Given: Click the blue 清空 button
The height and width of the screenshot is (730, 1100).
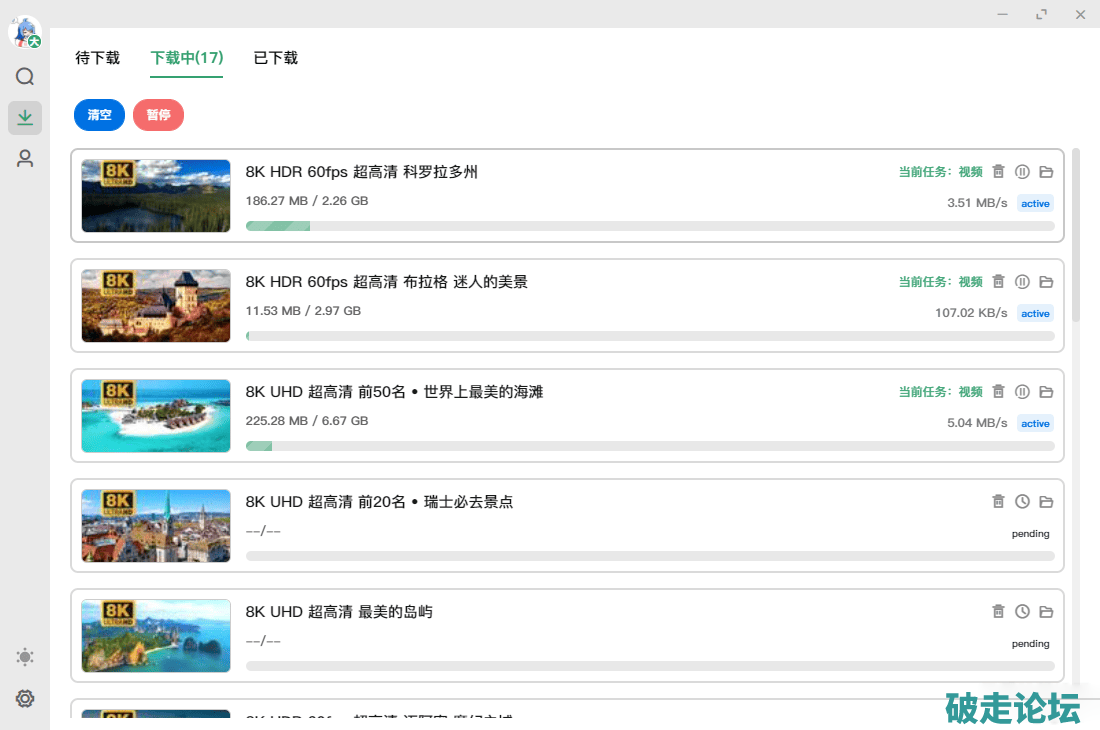Looking at the screenshot, I should (99, 115).
